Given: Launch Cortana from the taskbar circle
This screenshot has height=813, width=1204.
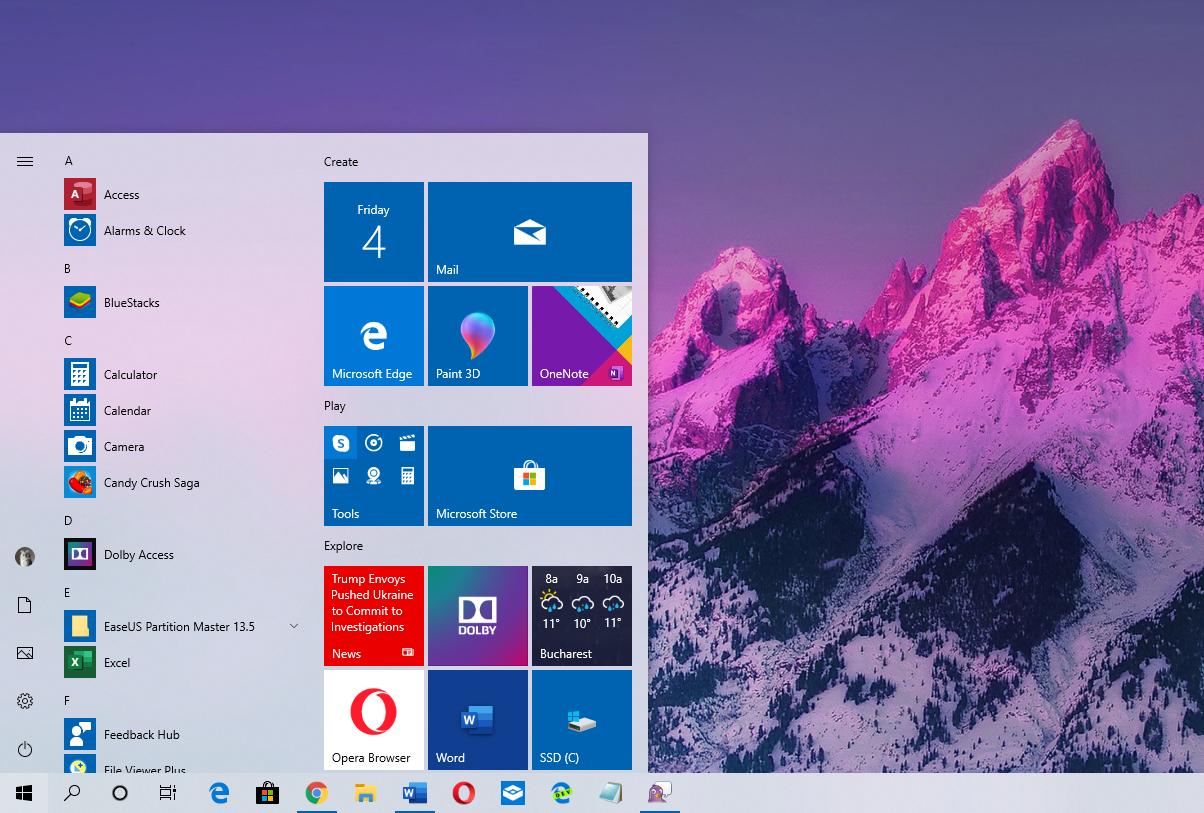Looking at the screenshot, I should 120,793.
